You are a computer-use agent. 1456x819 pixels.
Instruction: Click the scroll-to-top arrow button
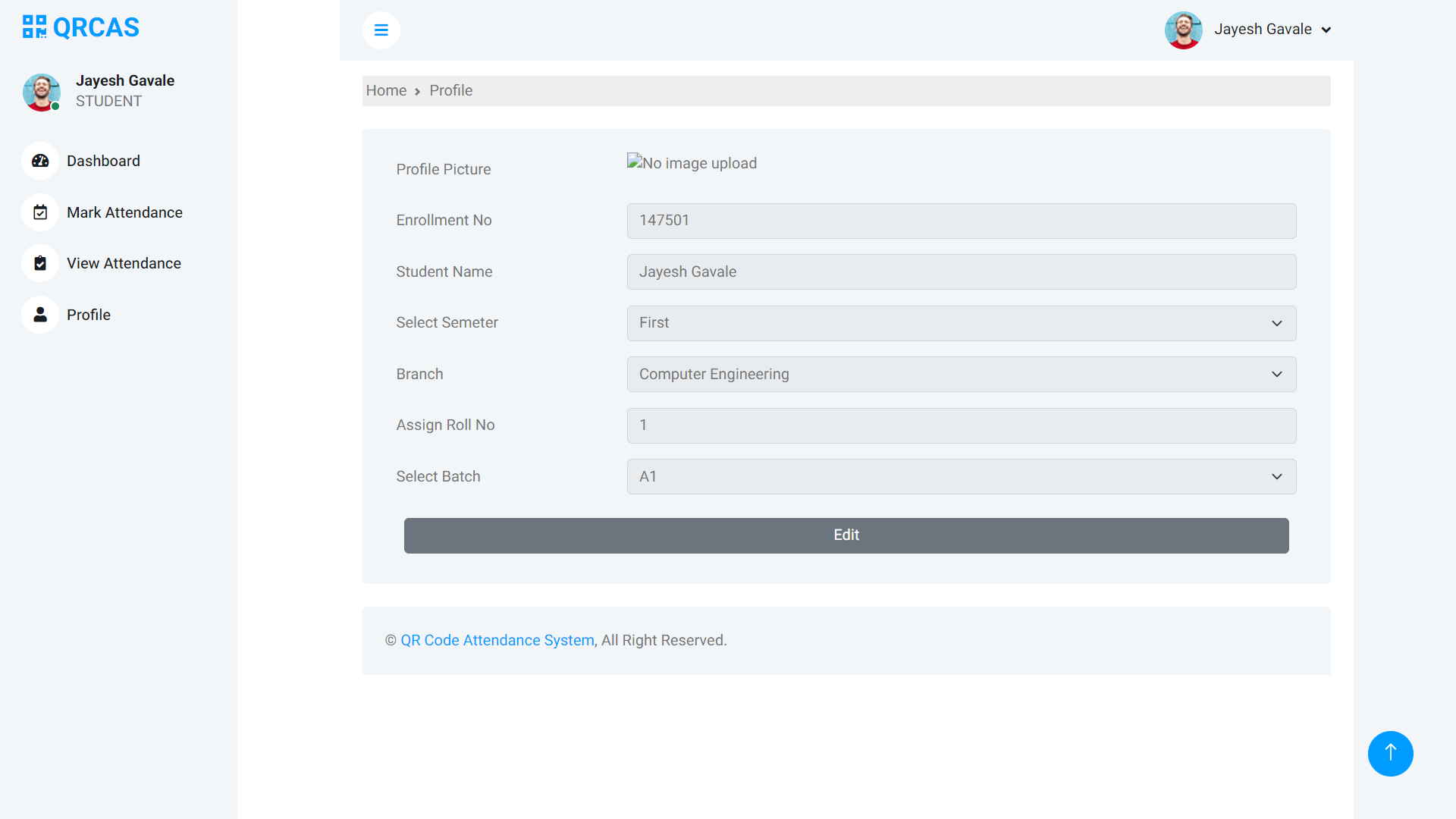point(1390,753)
